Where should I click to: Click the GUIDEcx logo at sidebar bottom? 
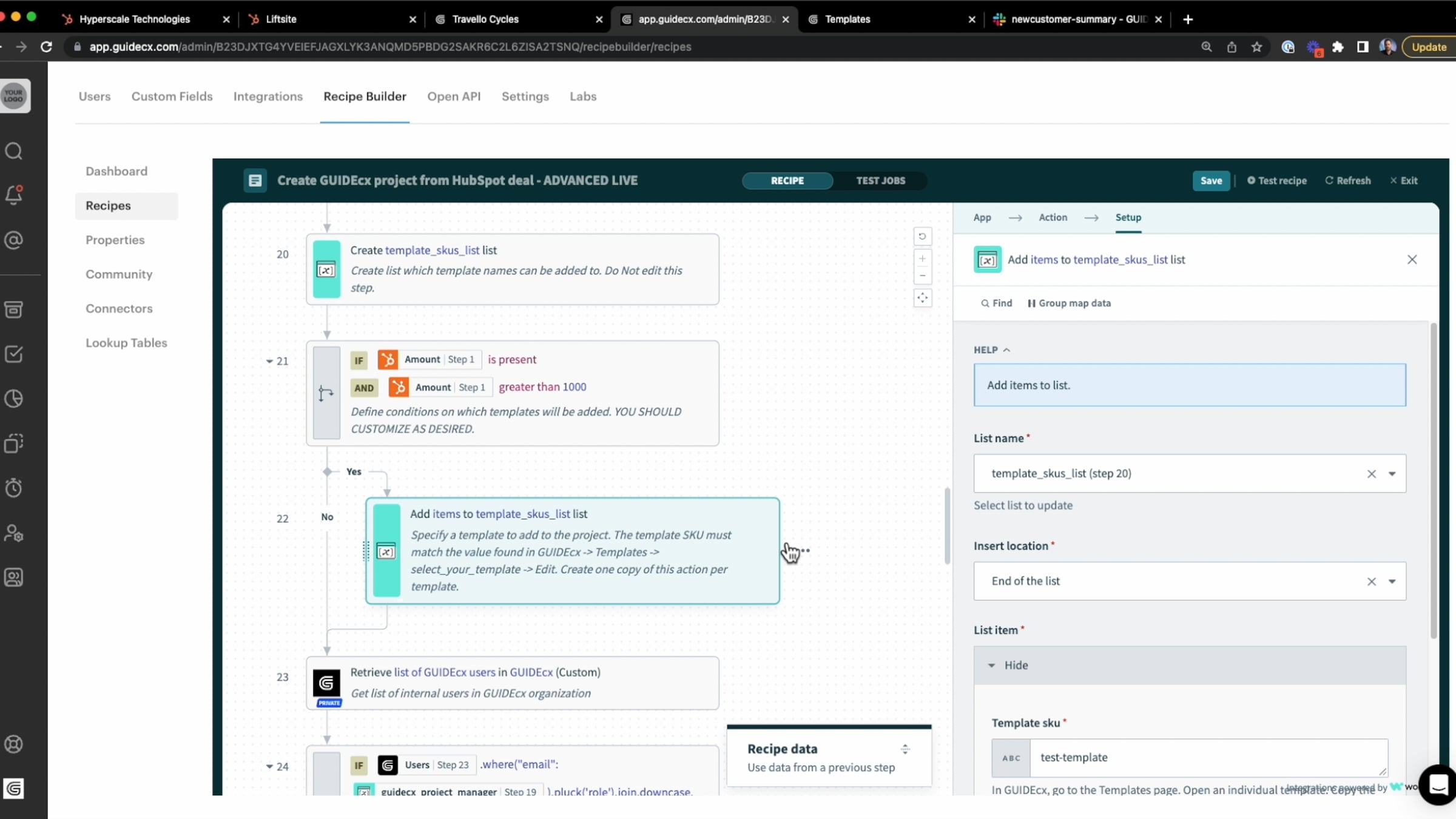[x=14, y=788]
